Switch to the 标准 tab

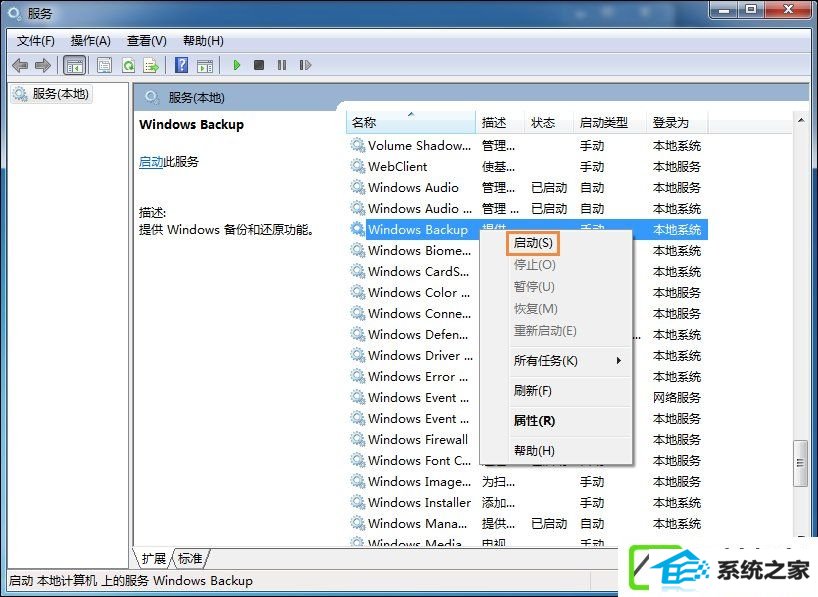pos(190,559)
